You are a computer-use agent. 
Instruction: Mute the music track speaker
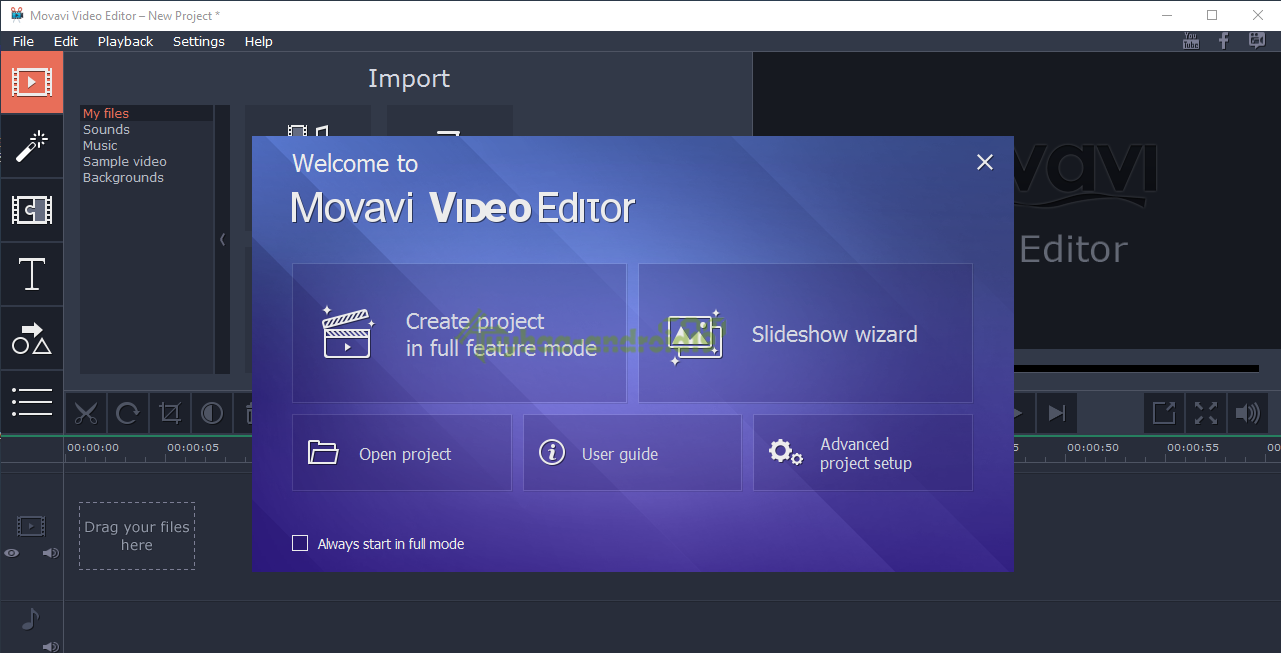click(50, 647)
